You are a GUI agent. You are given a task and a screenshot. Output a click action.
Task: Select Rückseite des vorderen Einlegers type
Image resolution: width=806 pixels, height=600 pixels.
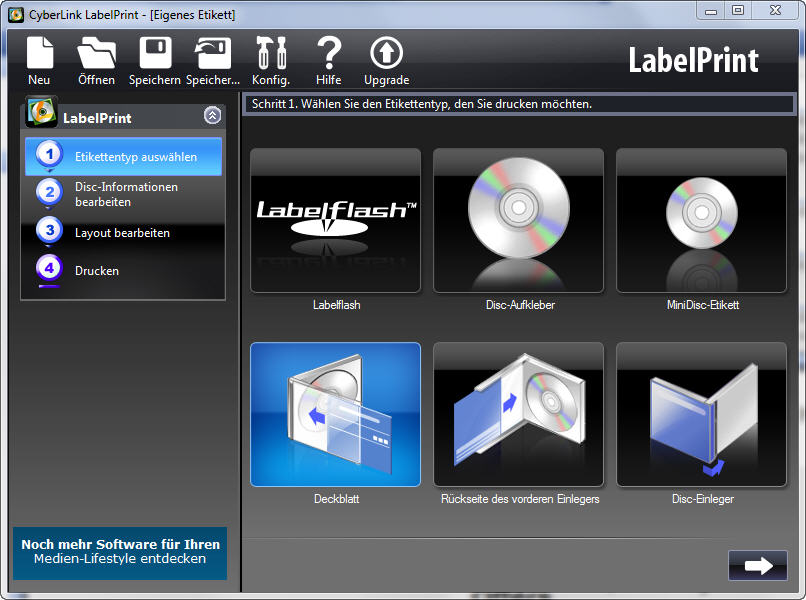click(519, 414)
